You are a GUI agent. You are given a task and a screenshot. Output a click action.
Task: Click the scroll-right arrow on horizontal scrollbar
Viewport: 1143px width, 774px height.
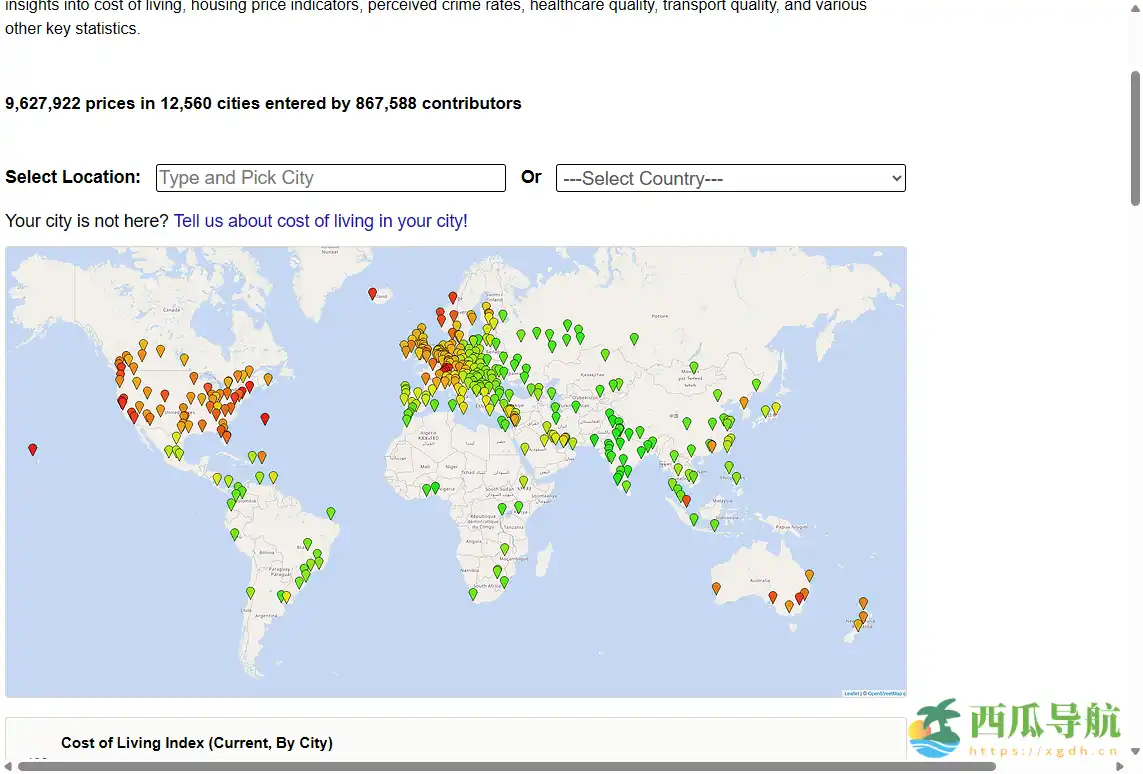click(1120, 767)
